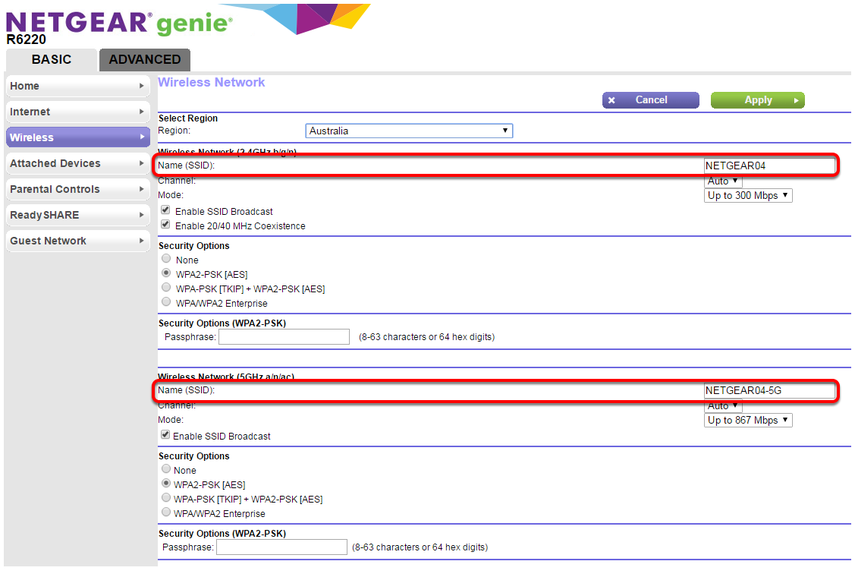
Task: Open Parental Controls page
Action: pyautogui.click(x=77, y=189)
